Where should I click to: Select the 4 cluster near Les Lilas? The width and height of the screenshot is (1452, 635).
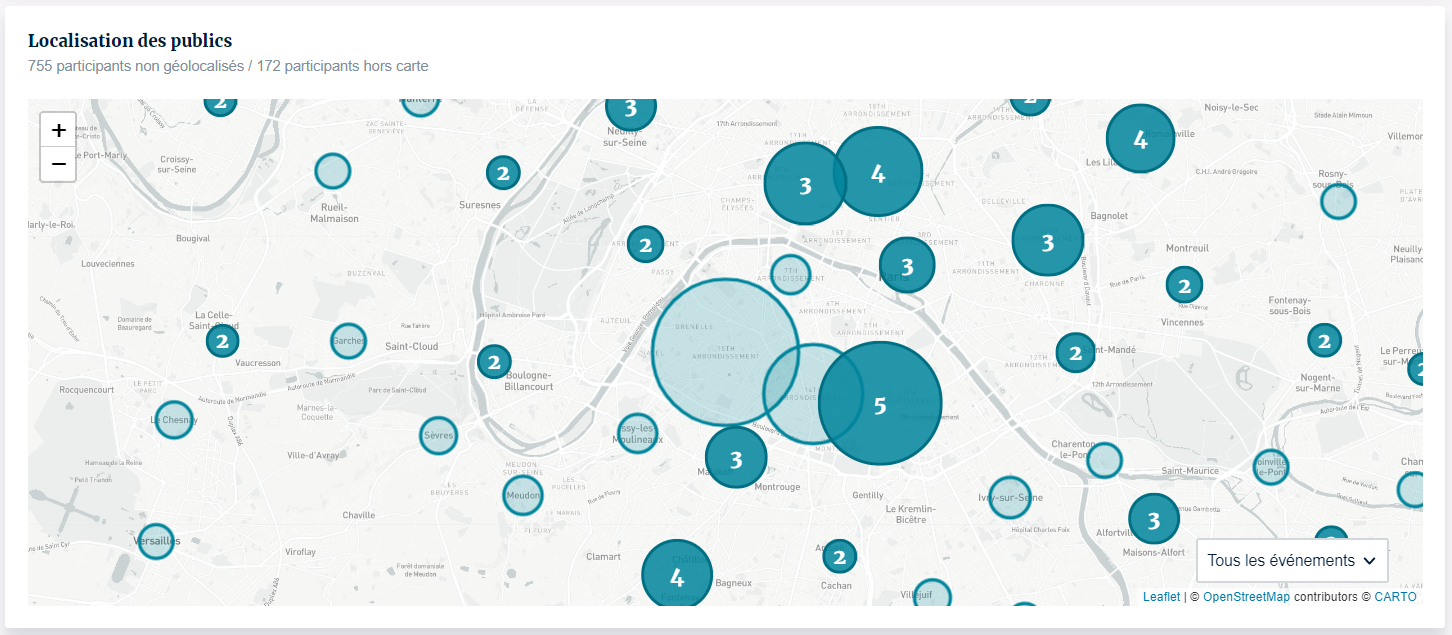(1140, 139)
